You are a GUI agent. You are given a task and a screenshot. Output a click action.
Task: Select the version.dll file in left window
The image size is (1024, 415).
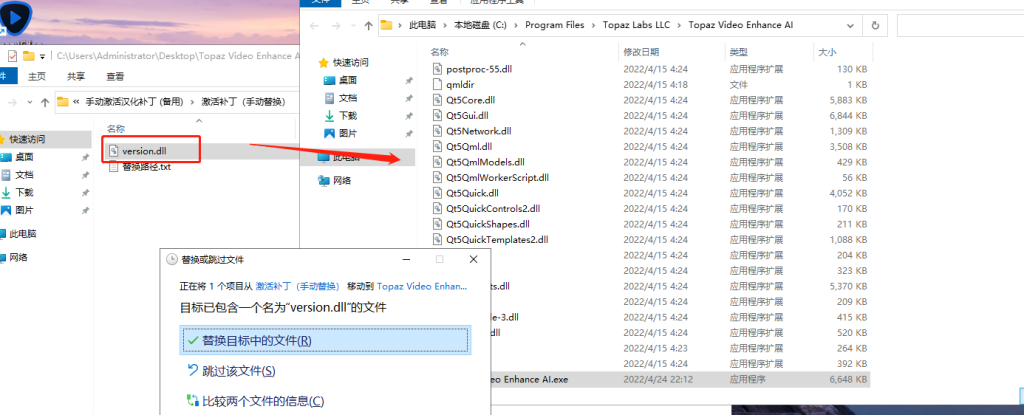(x=144, y=151)
